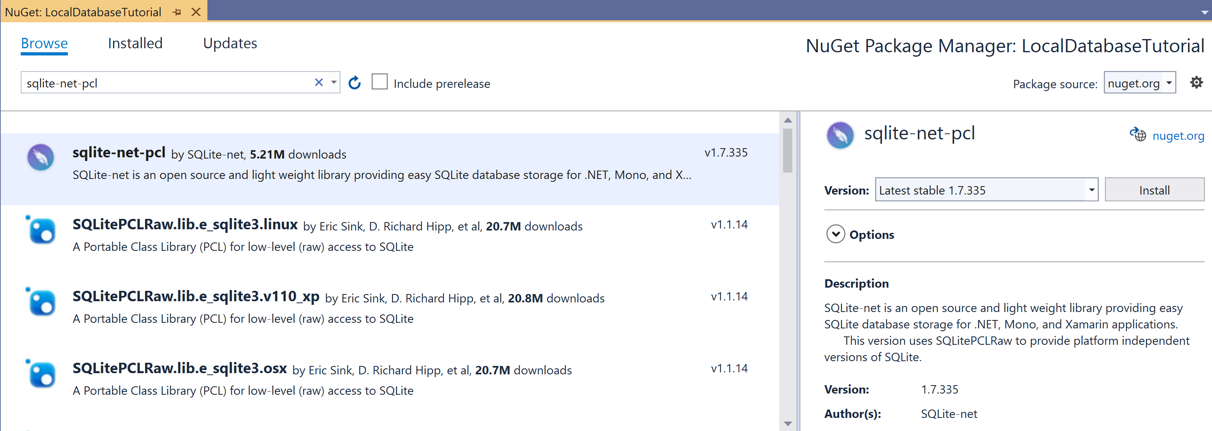
Task: Click the refresh icon next to search box
Action: (x=354, y=83)
